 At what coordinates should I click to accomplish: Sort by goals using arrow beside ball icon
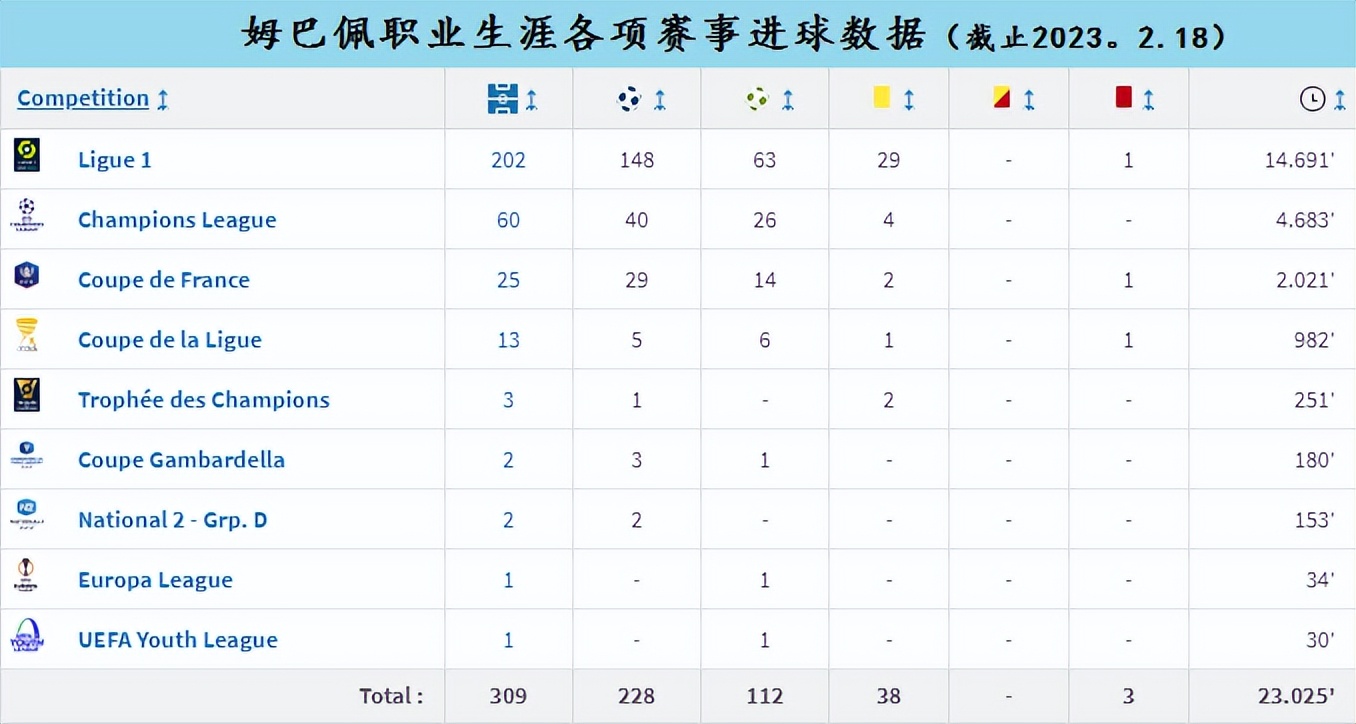660,99
